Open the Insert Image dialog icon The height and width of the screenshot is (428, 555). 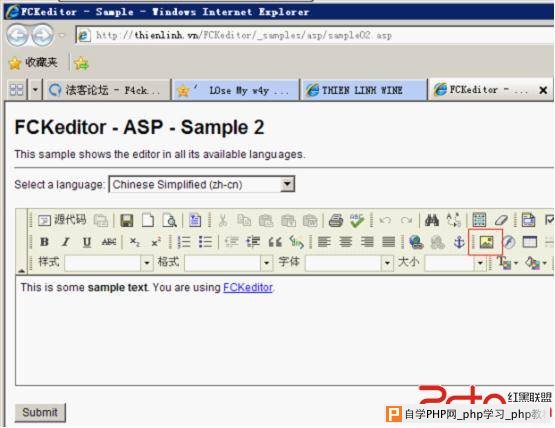(x=486, y=242)
